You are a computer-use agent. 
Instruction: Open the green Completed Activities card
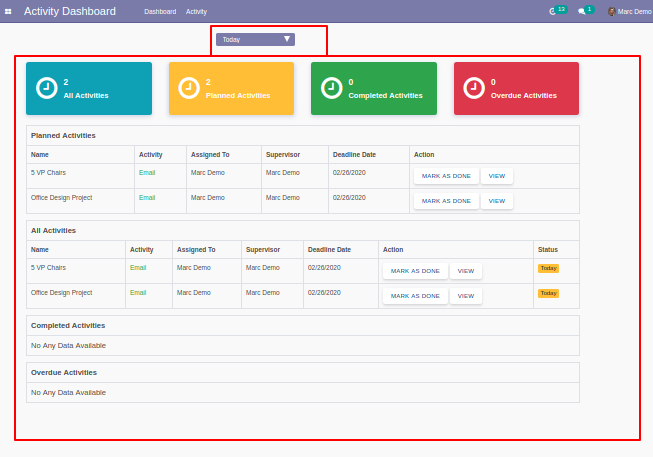pyautogui.click(x=374, y=88)
